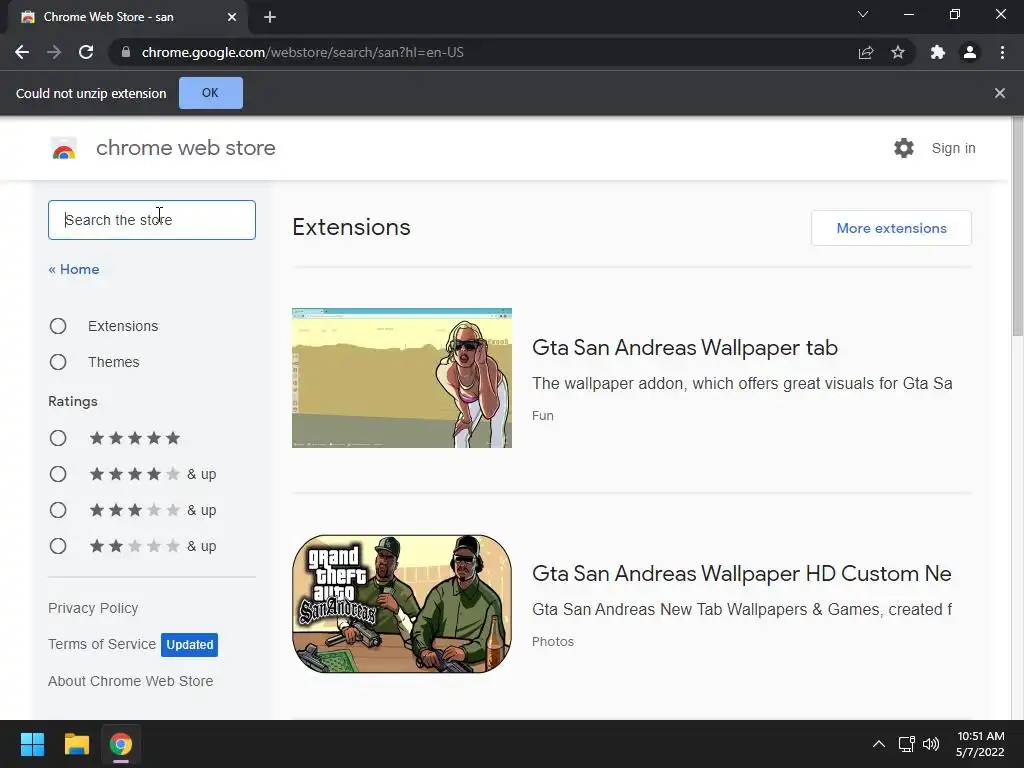Dismiss the unzip error infobar with X
The height and width of the screenshot is (768, 1024).
(x=1000, y=93)
